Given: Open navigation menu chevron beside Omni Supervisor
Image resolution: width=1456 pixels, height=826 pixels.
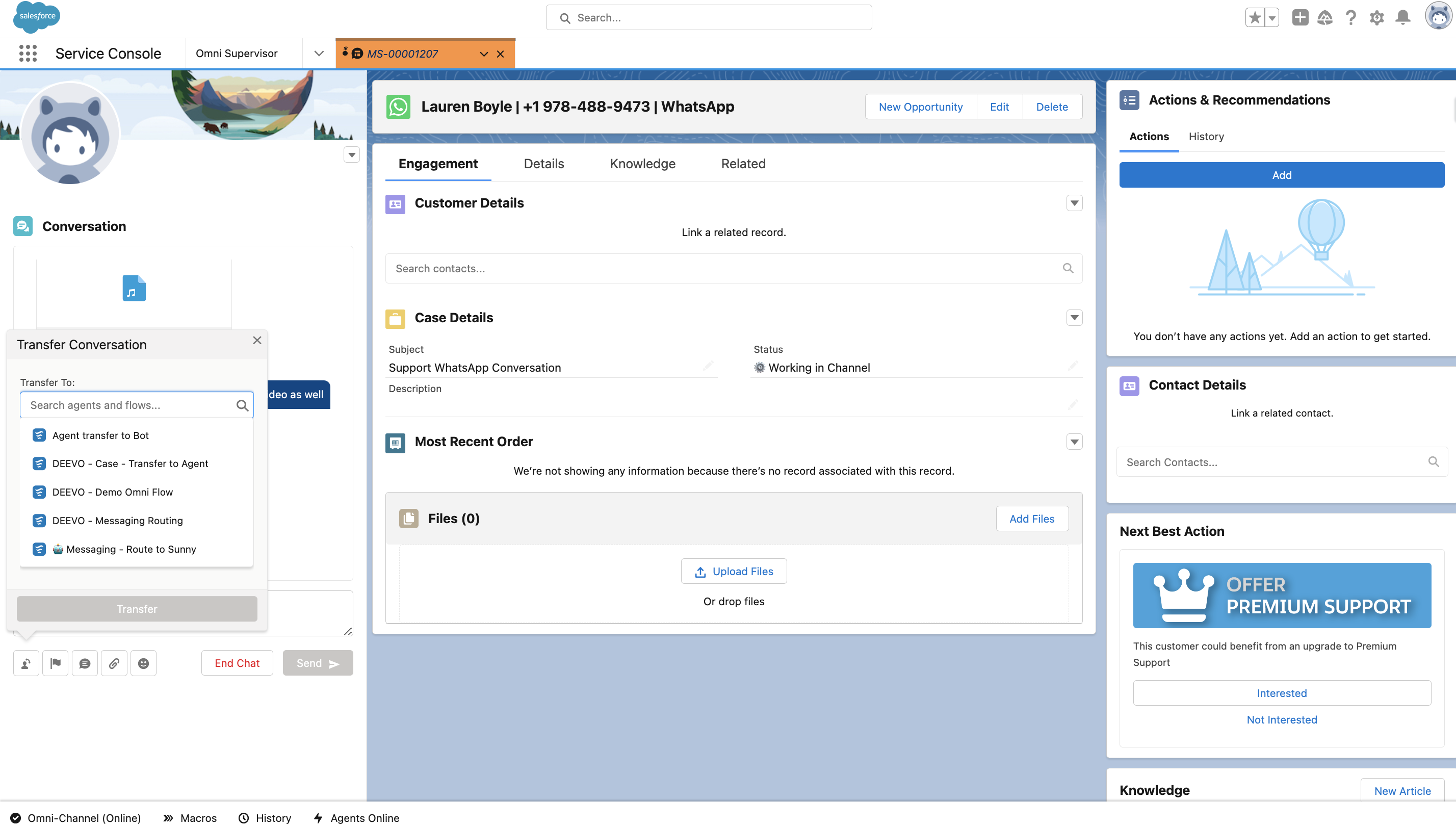Looking at the screenshot, I should point(319,54).
